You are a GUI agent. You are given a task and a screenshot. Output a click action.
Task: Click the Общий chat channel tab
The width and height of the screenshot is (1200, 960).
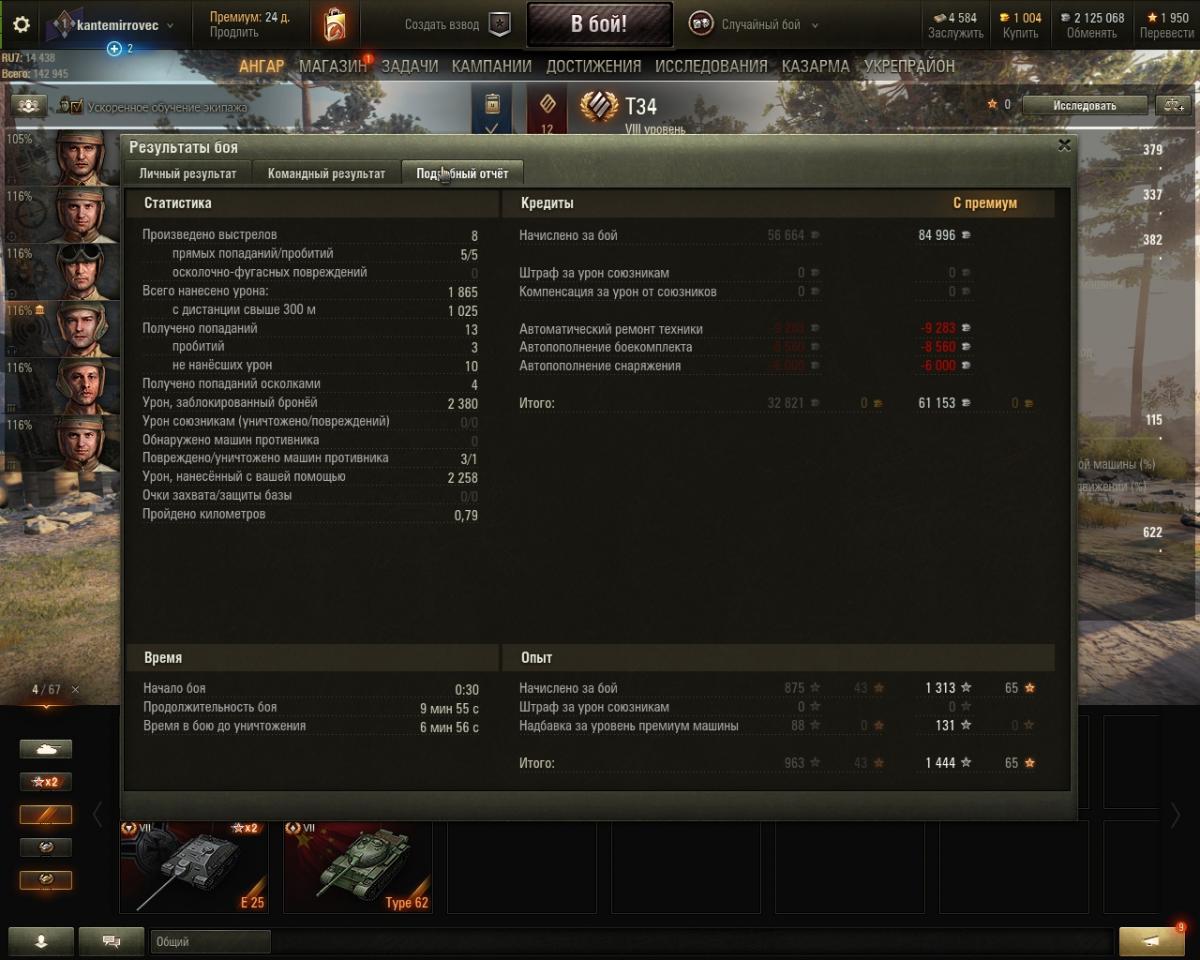click(x=210, y=941)
